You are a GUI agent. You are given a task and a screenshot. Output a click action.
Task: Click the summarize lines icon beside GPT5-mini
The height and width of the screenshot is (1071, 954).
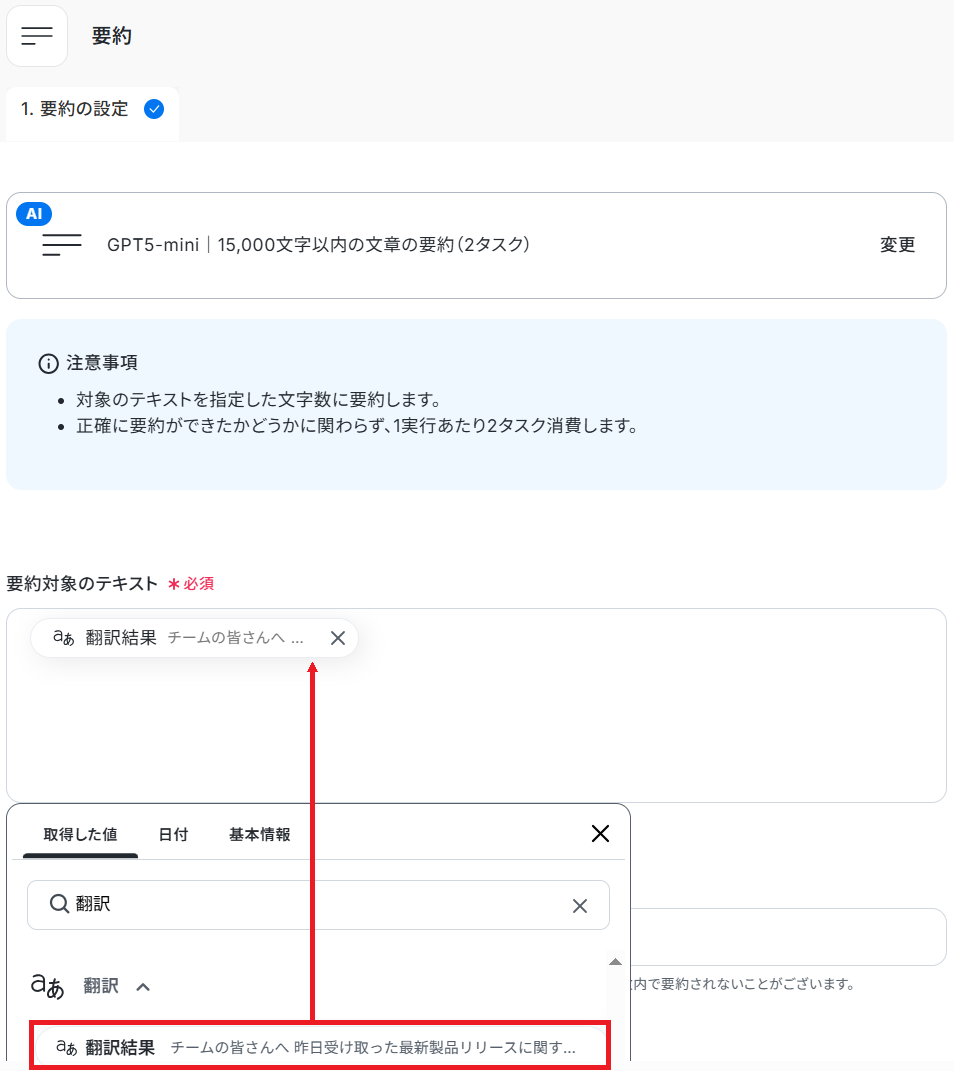(61, 245)
